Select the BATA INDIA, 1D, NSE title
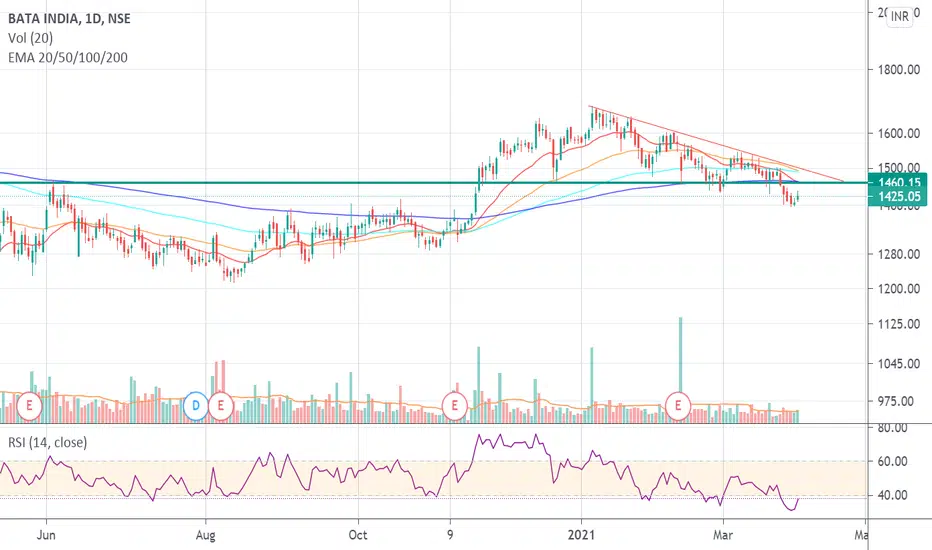Viewport: 932px width, 550px height. click(70, 19)
